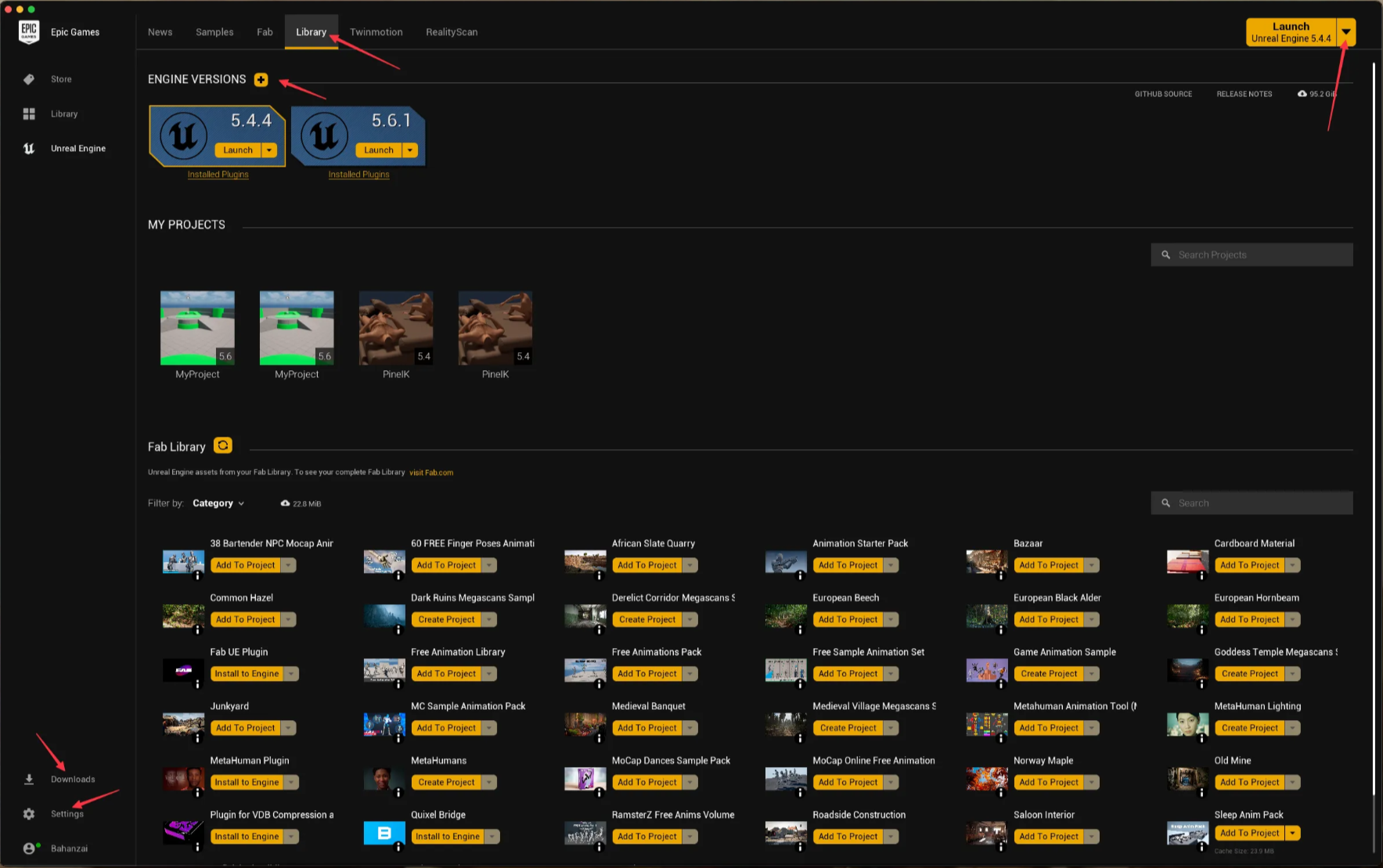Install MetaHuman Plugin to engine
The image size is (1383, 868).
247,783
